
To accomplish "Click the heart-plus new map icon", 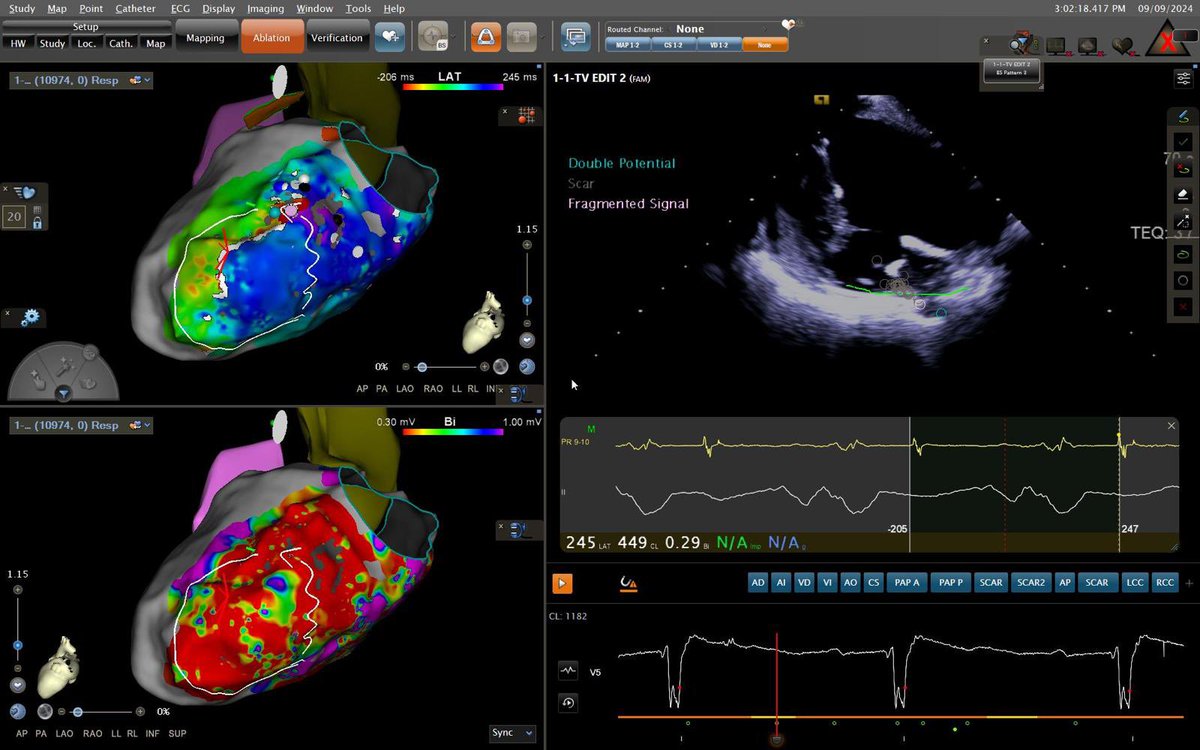I will tap(390, 37).
